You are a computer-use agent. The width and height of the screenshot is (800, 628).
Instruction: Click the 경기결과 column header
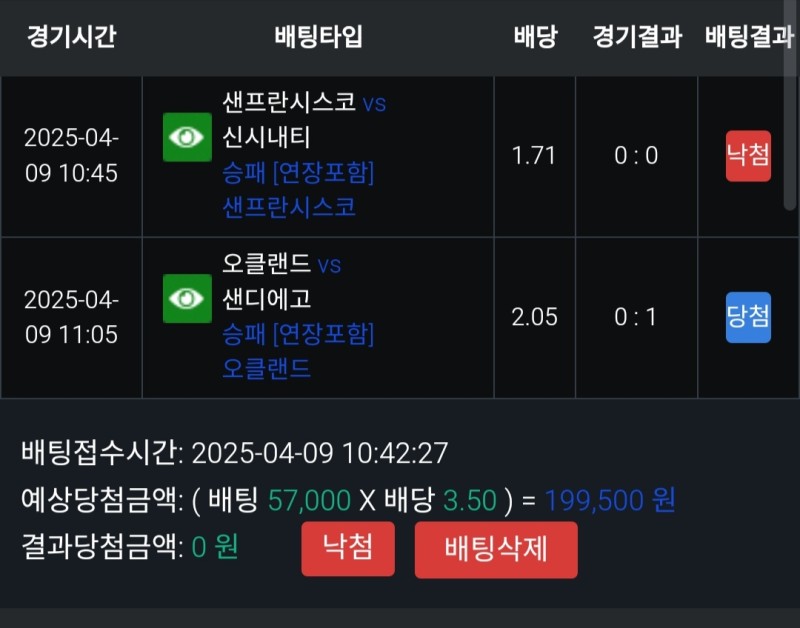(x=637, y=37)
